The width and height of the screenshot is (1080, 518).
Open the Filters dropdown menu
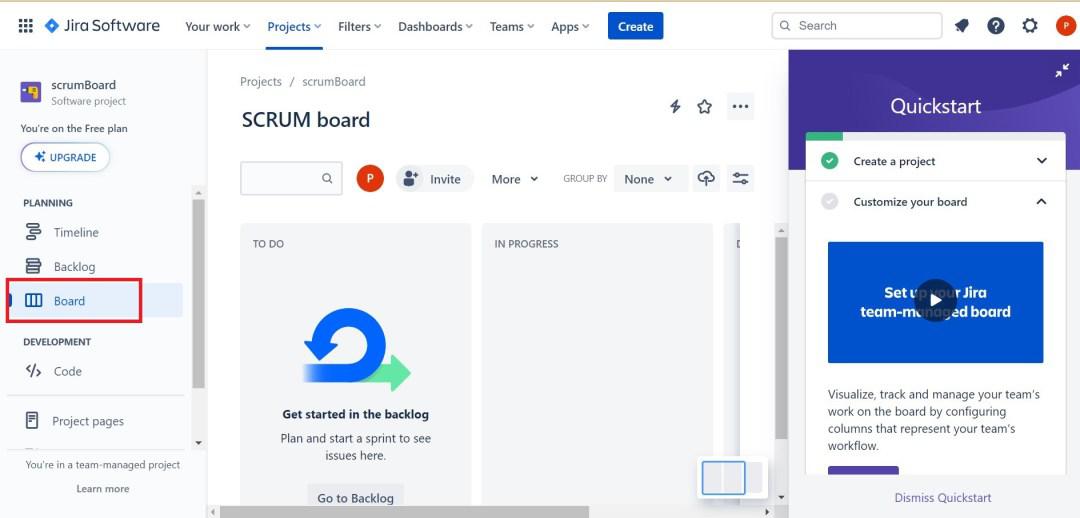coord(360,27)
